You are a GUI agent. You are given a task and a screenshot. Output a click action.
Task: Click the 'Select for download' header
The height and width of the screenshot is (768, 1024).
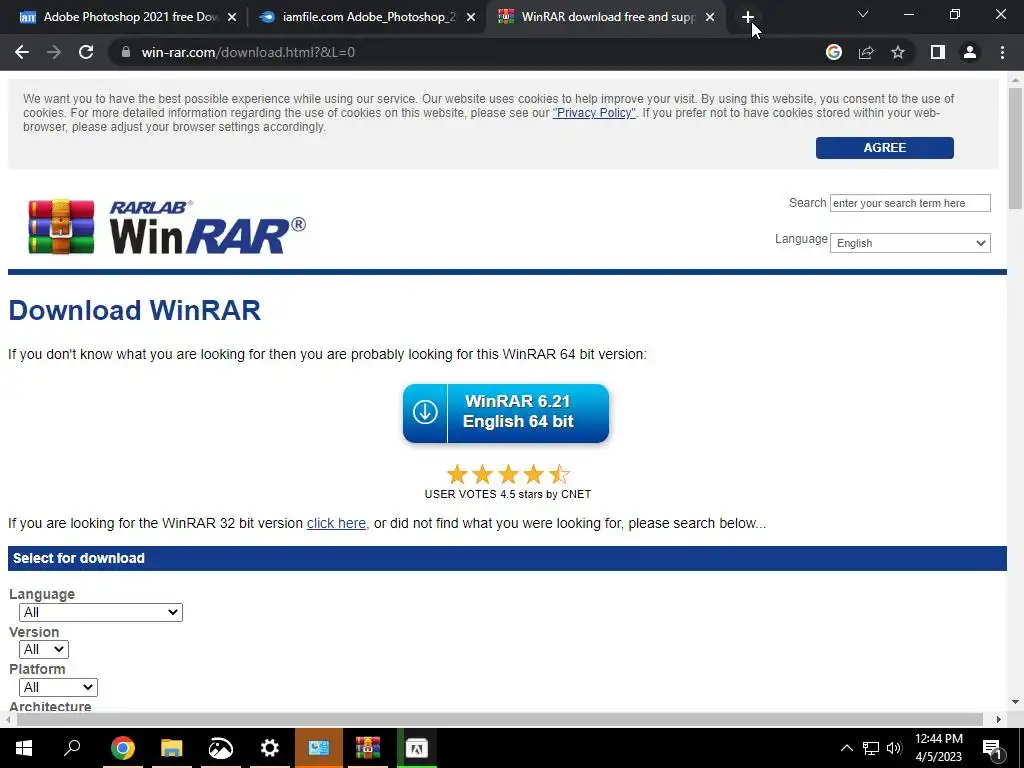tap(78, 558)
